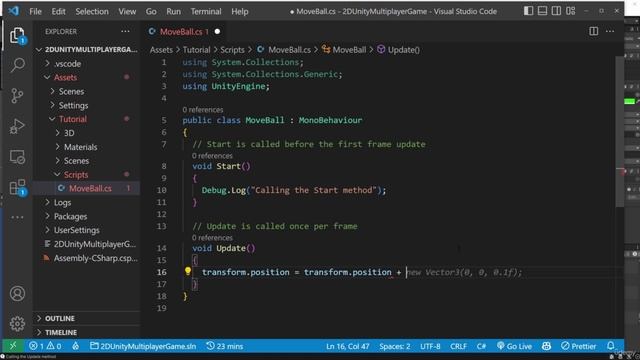Image resolution: width=640 pixels, height=360 pixels.
Task: Open the File menu
Action: click(x=35, y=11)
